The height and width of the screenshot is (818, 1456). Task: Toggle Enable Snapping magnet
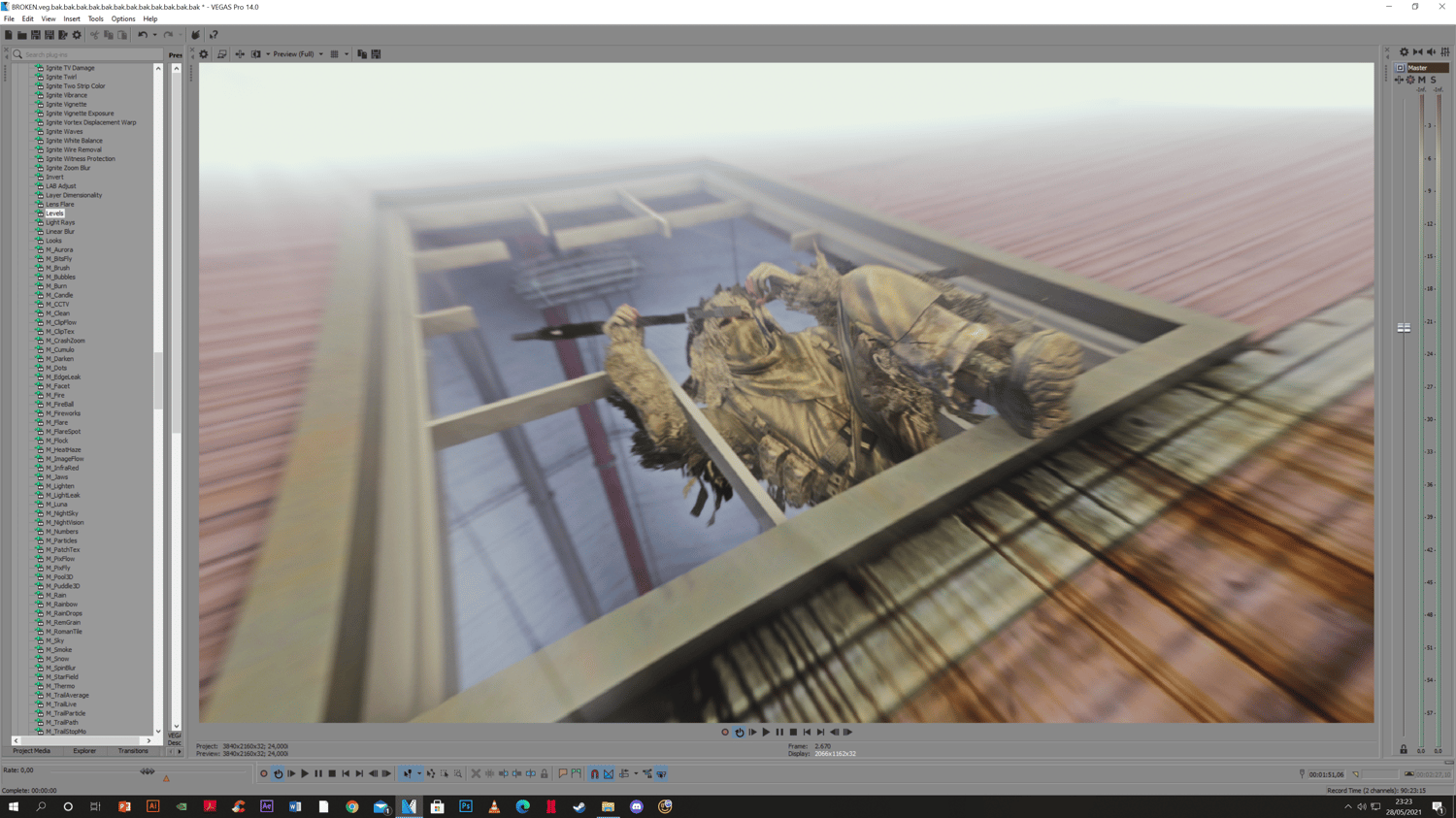(595, 774)
